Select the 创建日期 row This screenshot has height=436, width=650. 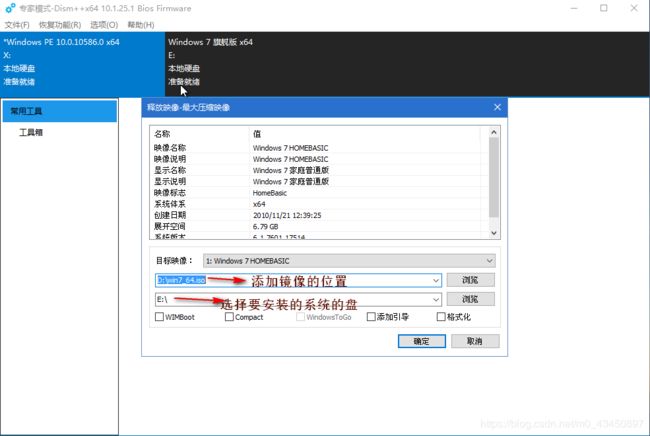(319, 215)
